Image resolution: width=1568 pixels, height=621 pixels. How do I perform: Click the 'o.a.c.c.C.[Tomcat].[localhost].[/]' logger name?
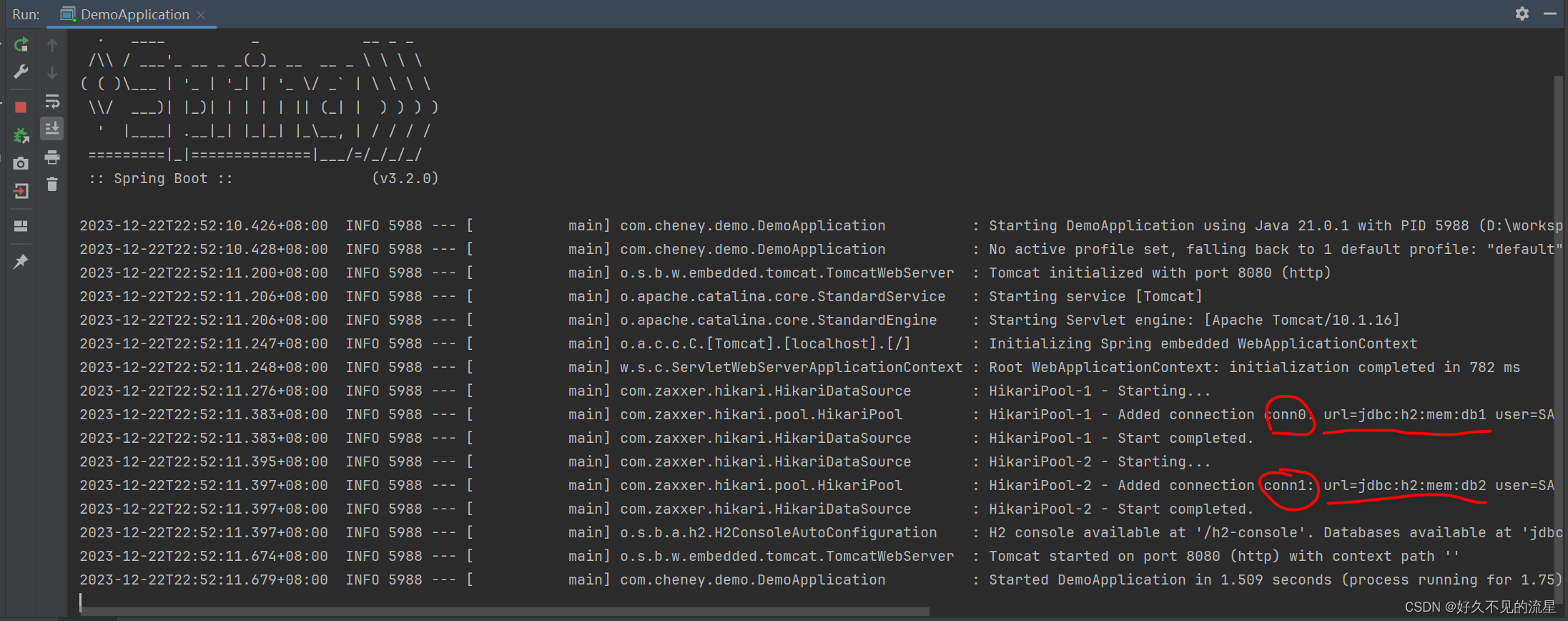pyautogui.click(x=765, y=343)
